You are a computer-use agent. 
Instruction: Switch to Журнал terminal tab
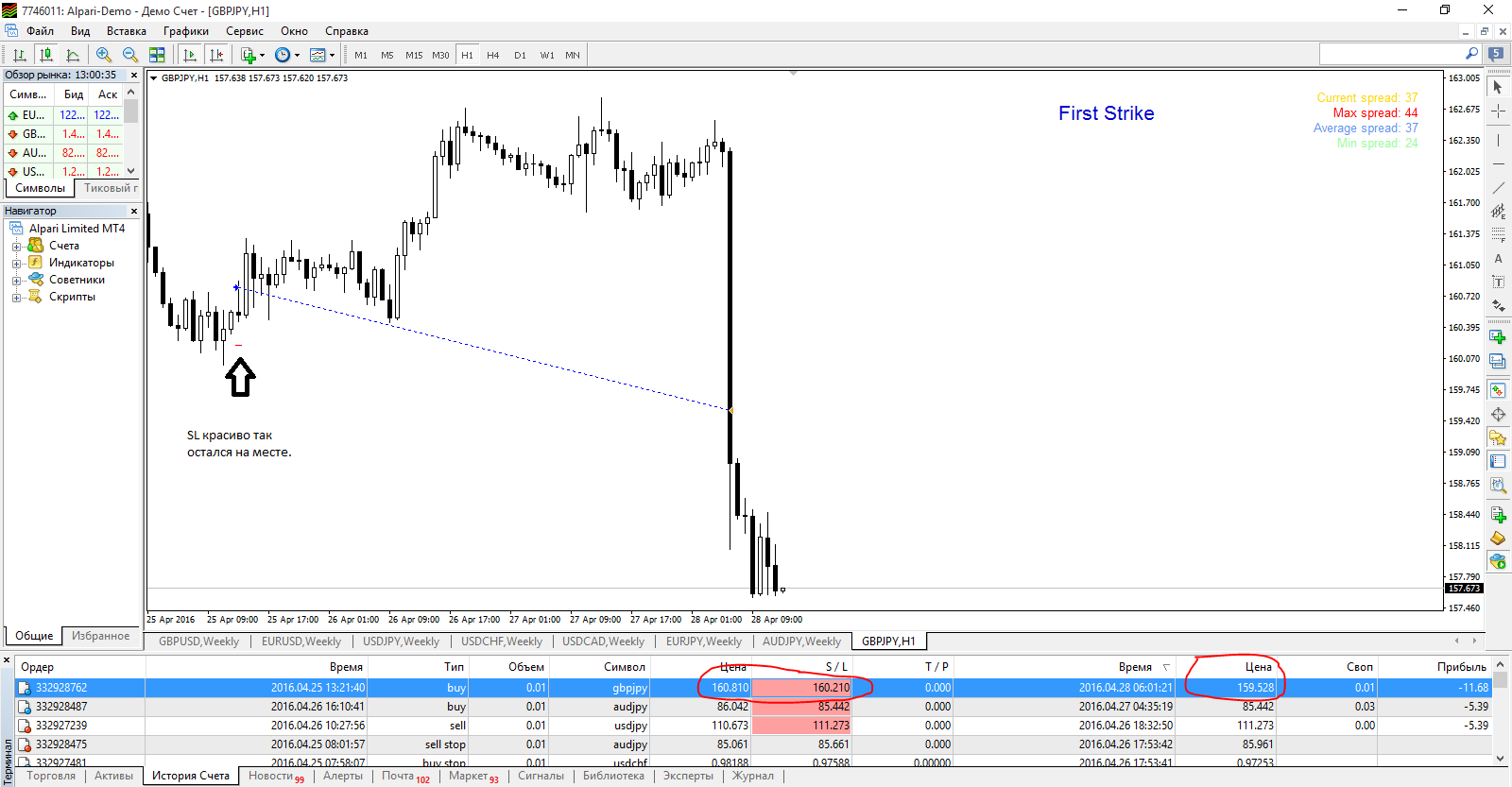(x=753, y=776)
